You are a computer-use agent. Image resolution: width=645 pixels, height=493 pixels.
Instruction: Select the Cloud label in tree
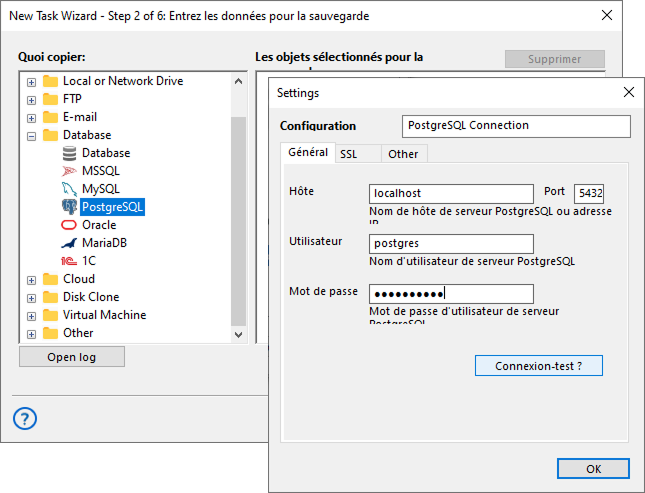79,279
